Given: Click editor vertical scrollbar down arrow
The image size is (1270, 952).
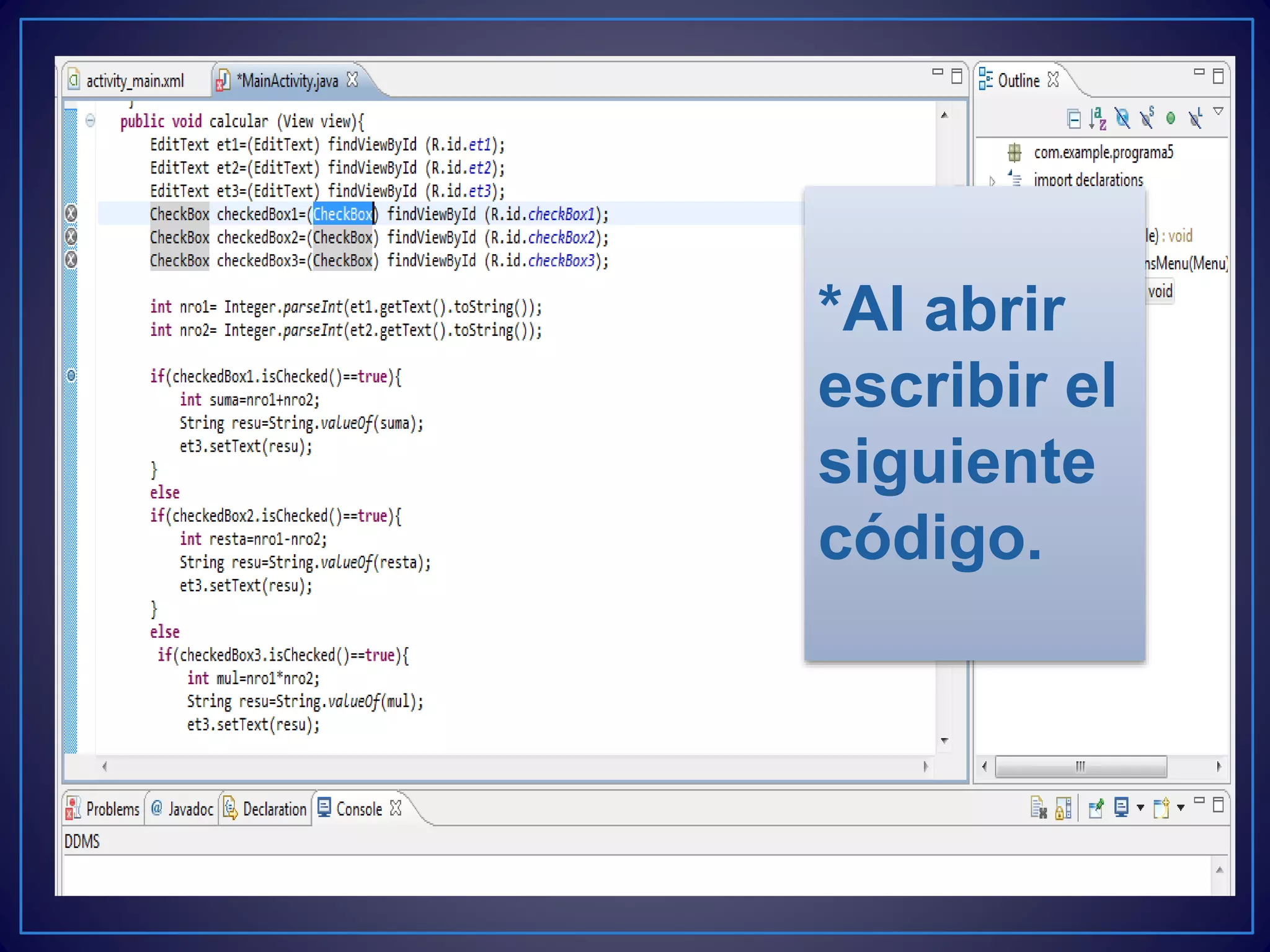Looking at the screenshot, I should 944,741.
